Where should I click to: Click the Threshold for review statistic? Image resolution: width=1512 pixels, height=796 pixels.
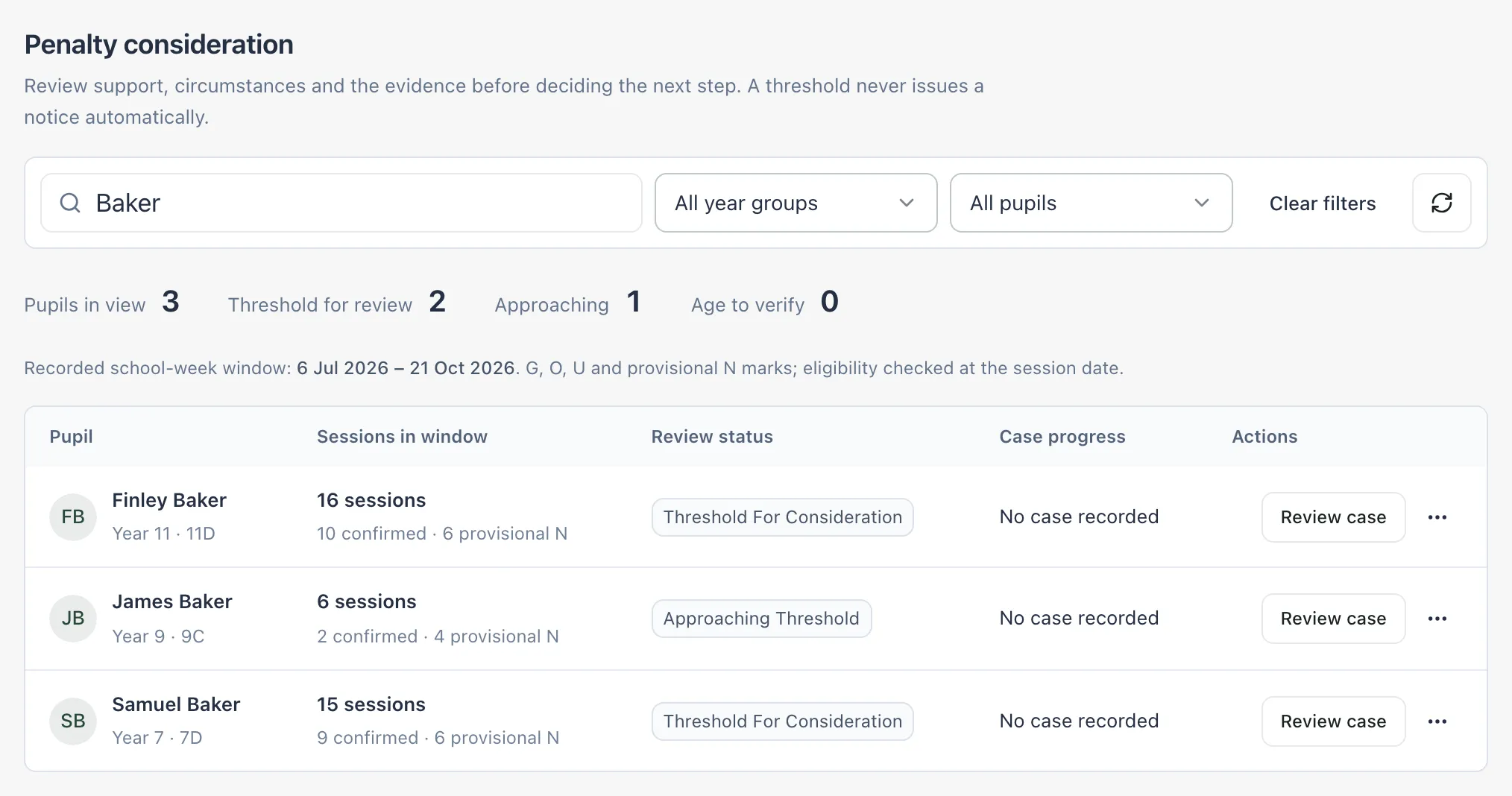click(x=337, y=303)
